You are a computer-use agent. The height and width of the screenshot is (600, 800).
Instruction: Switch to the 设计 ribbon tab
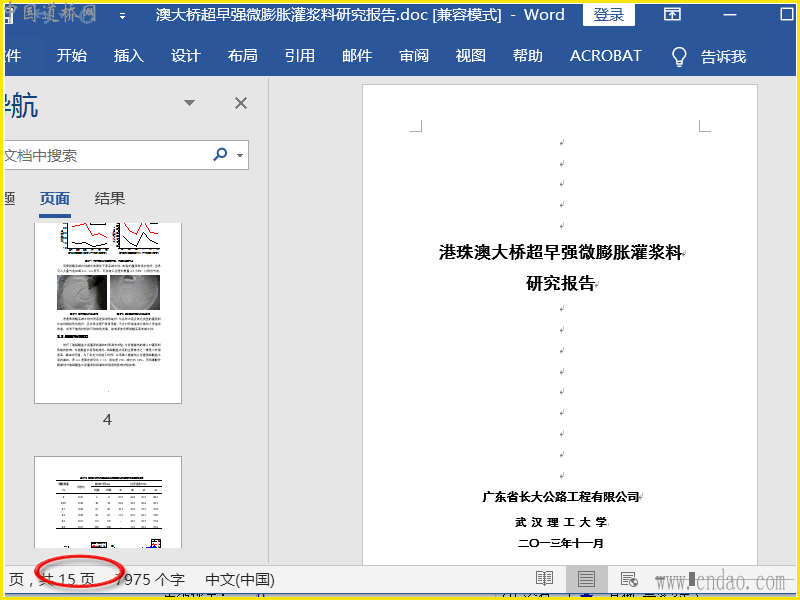click(186, 56)
